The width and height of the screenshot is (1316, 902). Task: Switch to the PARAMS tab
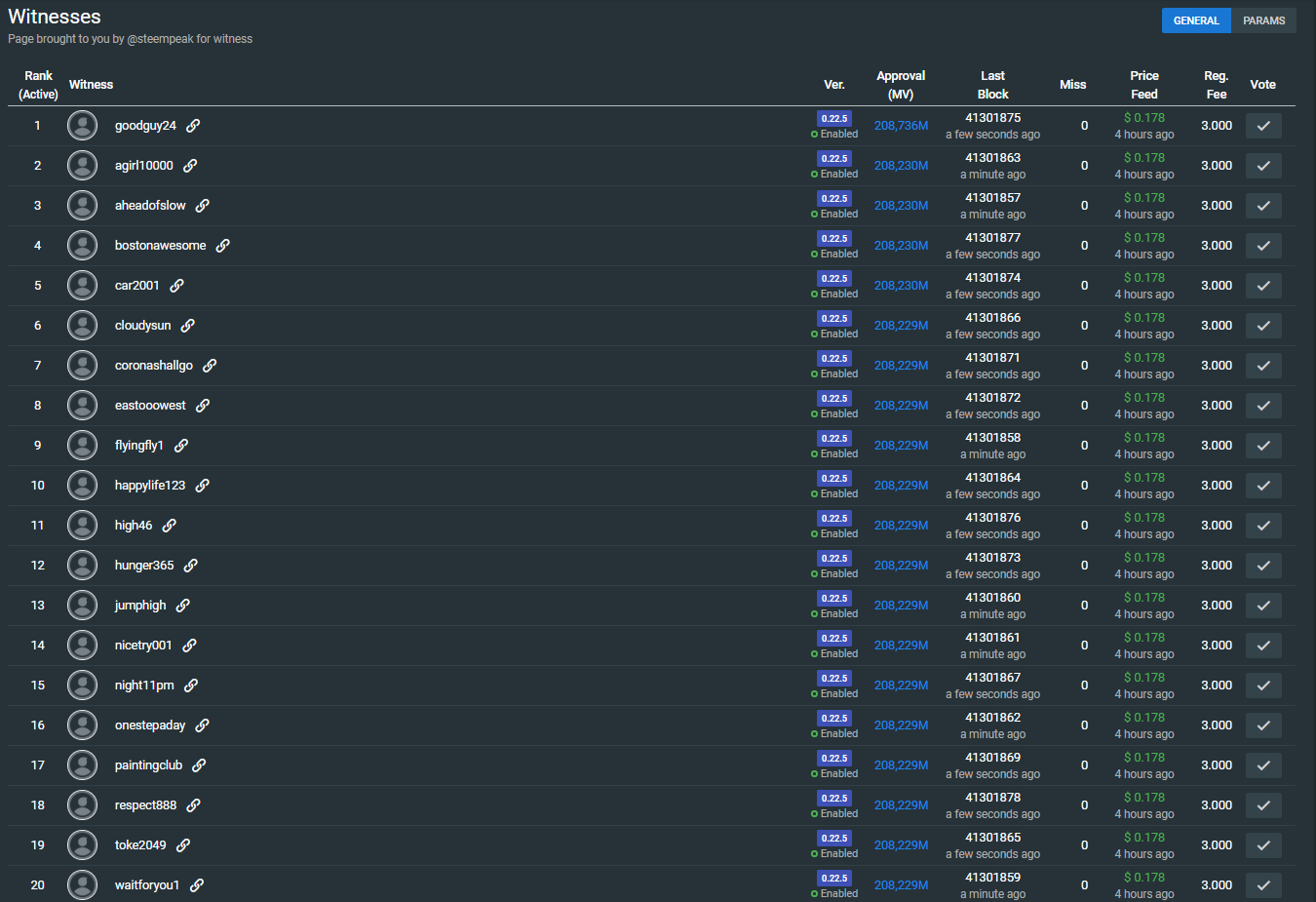point(1263,20)
